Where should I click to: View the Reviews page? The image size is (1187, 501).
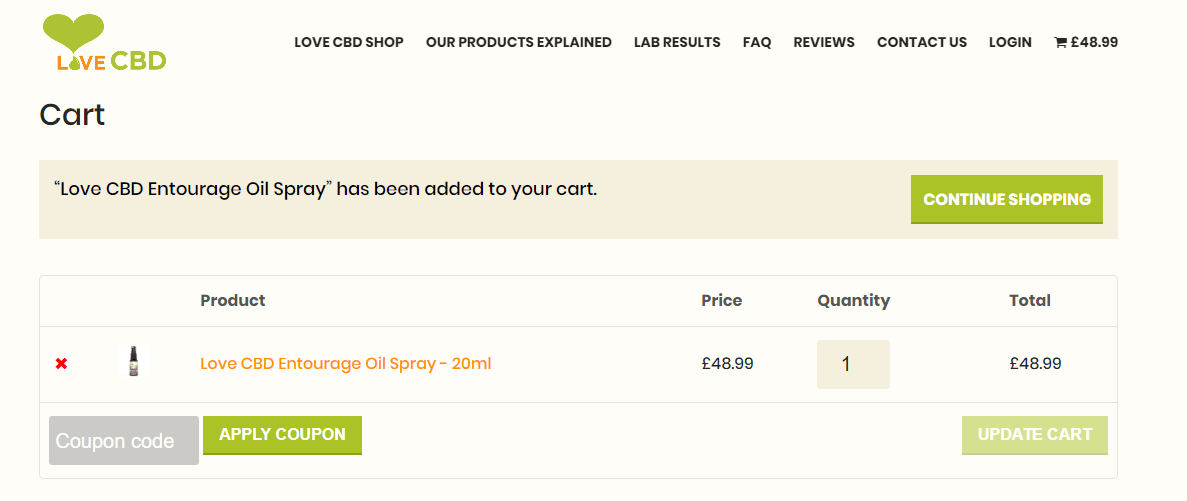point(824,42)
